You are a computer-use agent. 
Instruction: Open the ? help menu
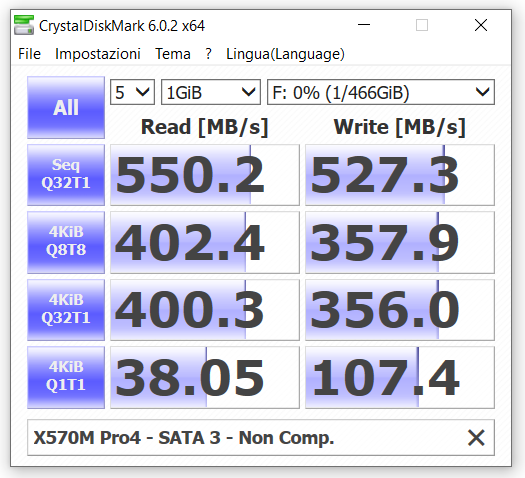point(208,54)
